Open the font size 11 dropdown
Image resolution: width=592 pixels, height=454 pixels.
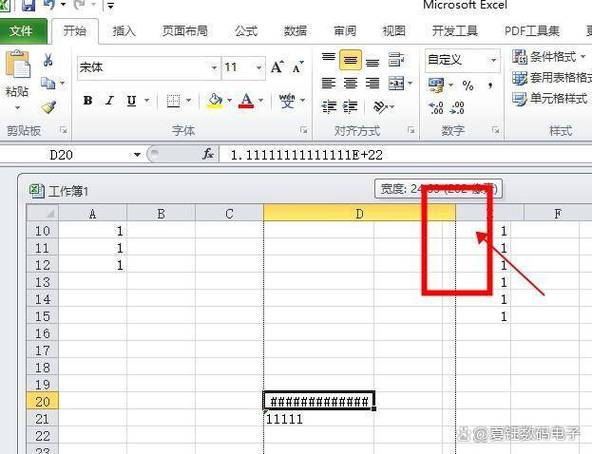pos(259,68)
